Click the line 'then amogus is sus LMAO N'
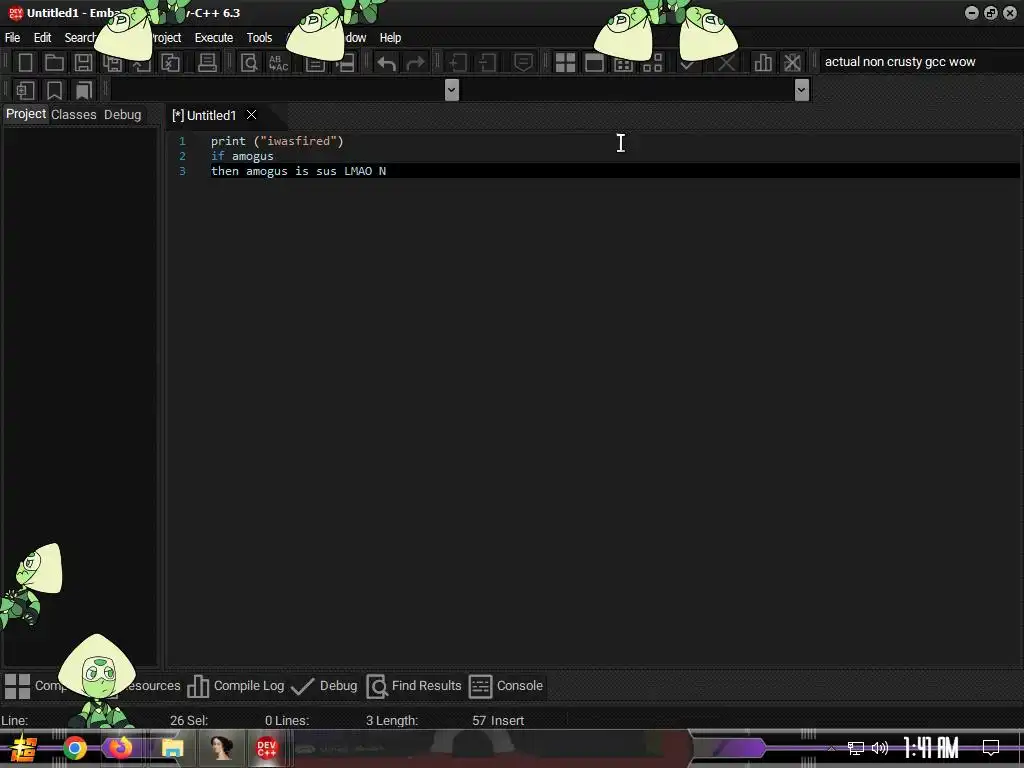Screen dimensions: 1024x768 [x=298, y=171]
